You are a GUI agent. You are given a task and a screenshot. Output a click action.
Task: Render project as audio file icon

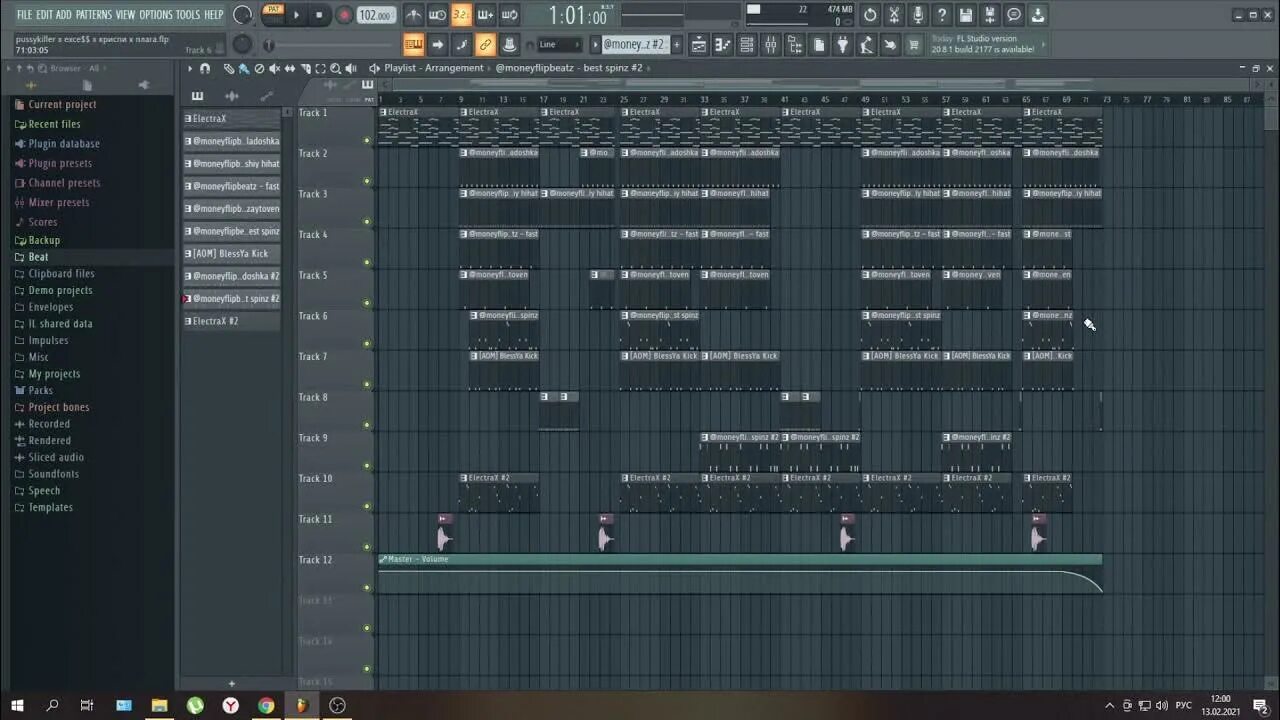(x=990, y=15)
